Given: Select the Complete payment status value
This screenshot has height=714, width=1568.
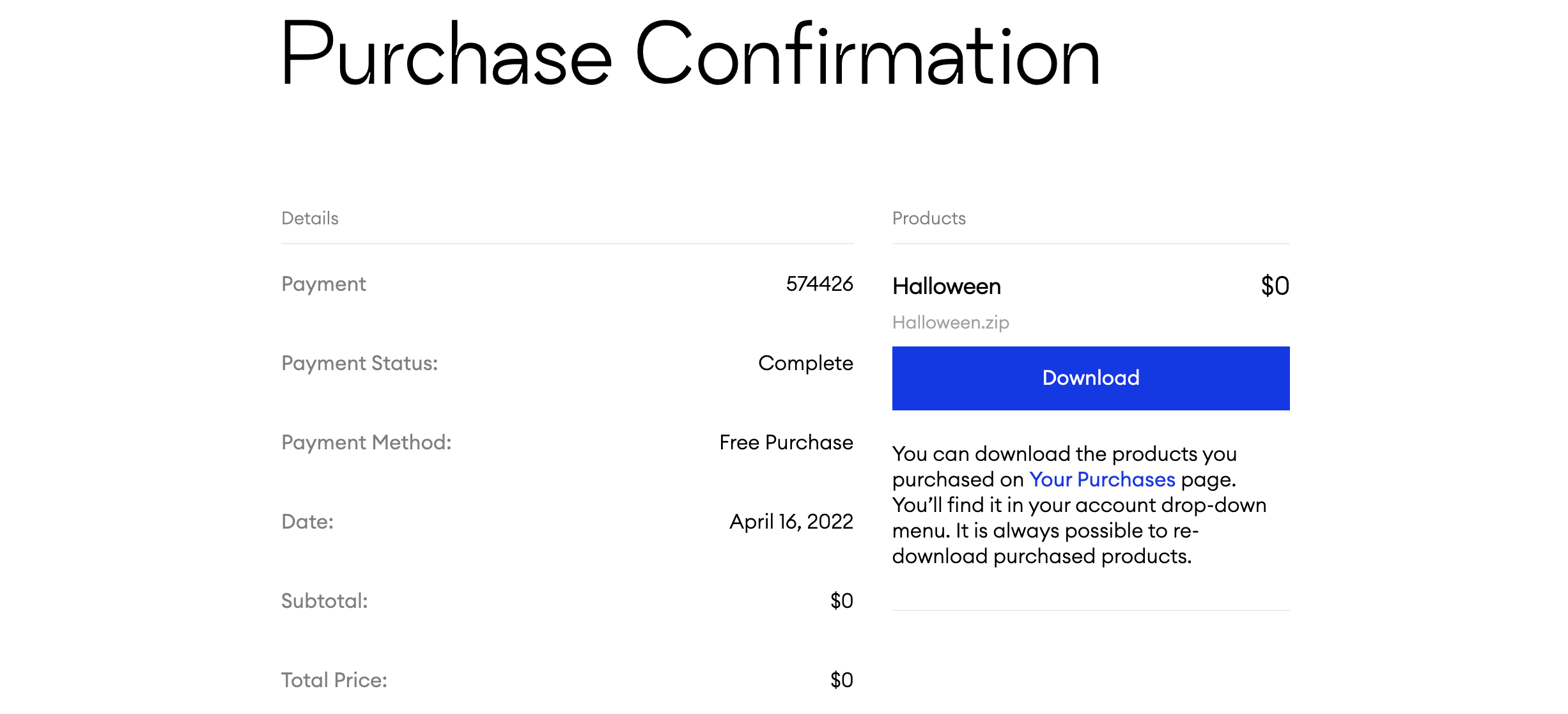Looking at the screenshot, I should [805, 363].
